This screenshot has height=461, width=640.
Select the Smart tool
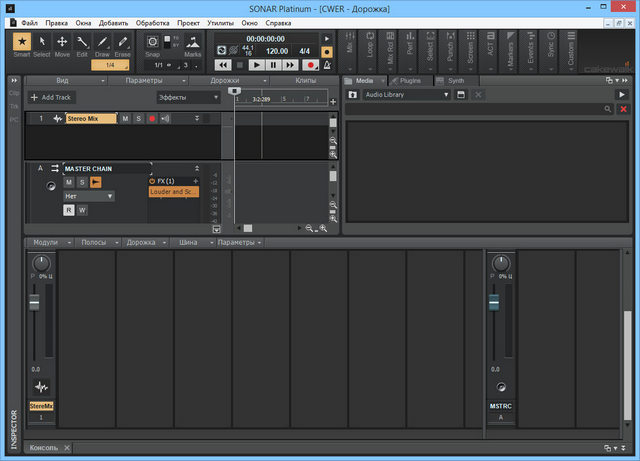[21, 44]
